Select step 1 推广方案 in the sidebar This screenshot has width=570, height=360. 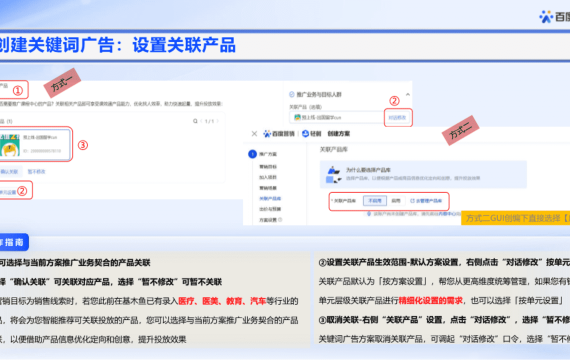262,154
